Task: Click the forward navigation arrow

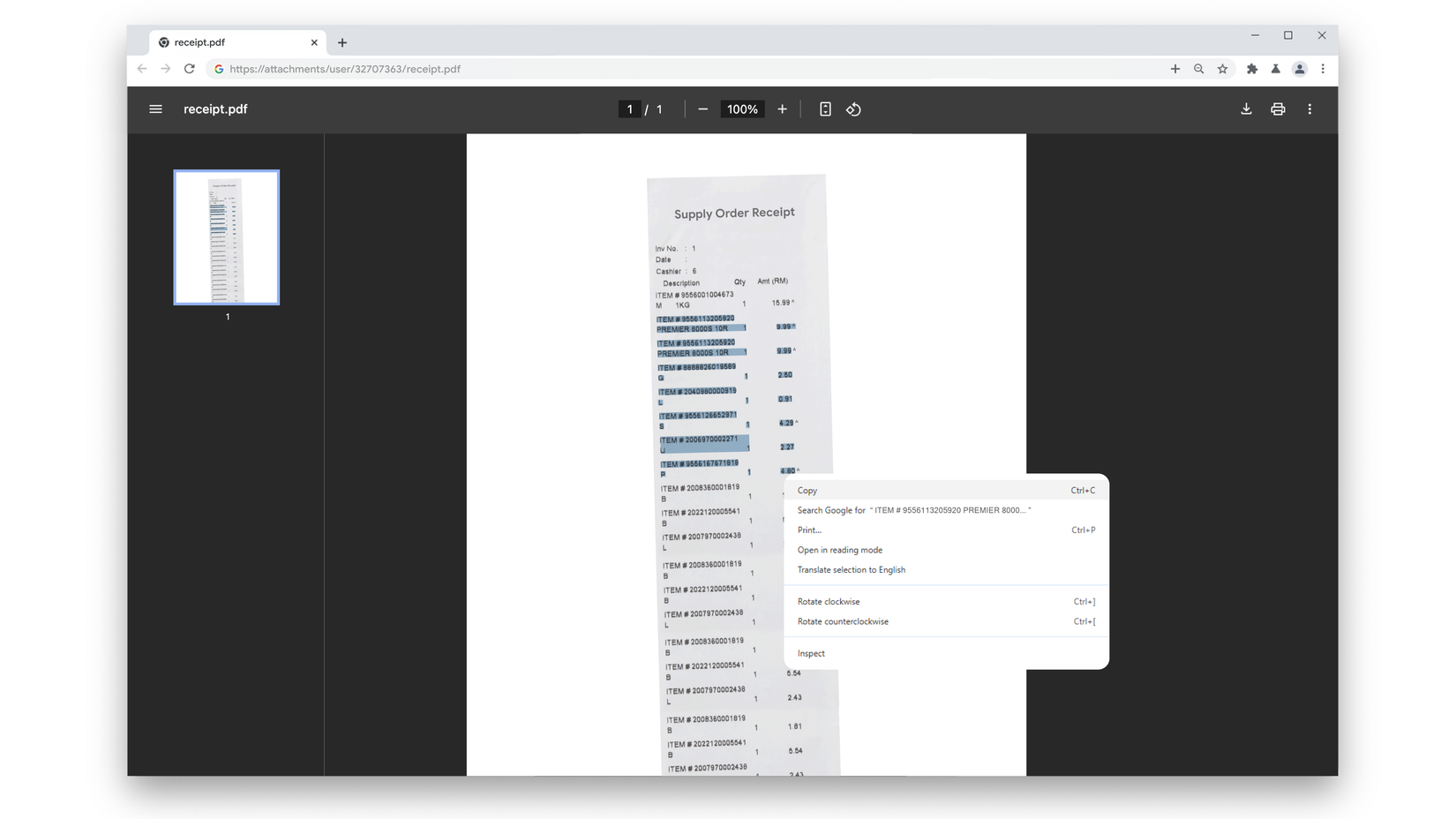Action: point(166,68)
